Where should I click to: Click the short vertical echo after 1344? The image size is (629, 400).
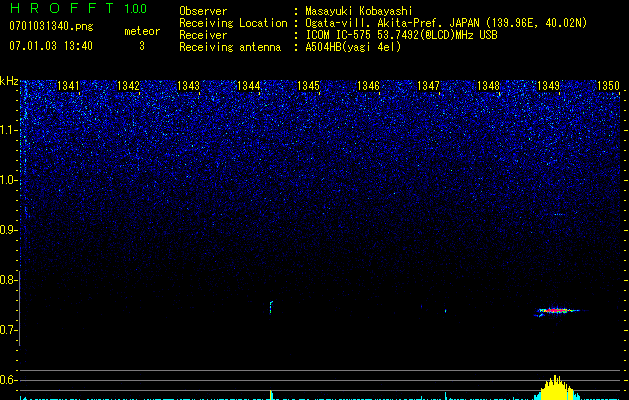click(x=271, y=307)
